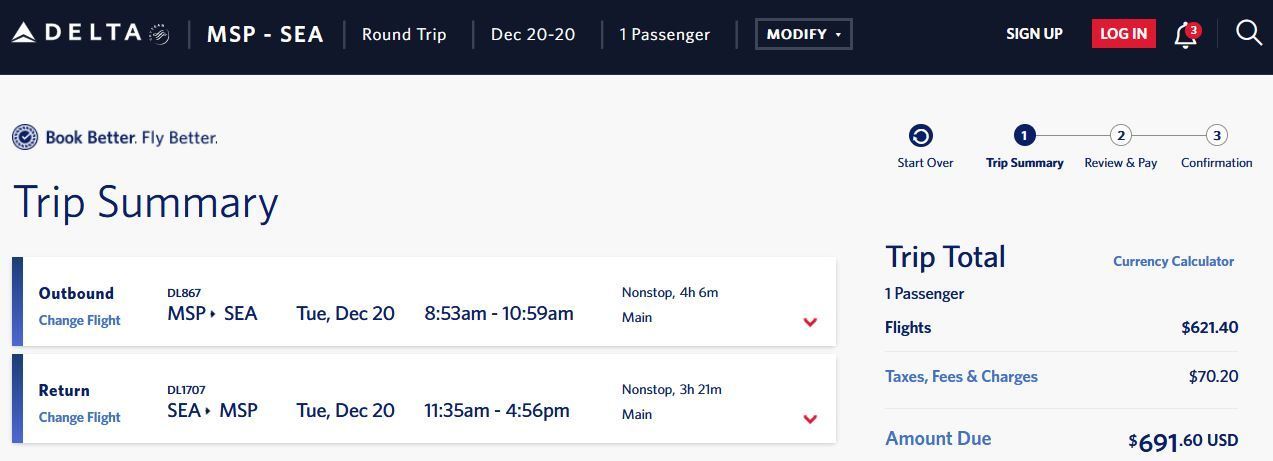Open the notifications bell icon

(x=1186, y=34)
